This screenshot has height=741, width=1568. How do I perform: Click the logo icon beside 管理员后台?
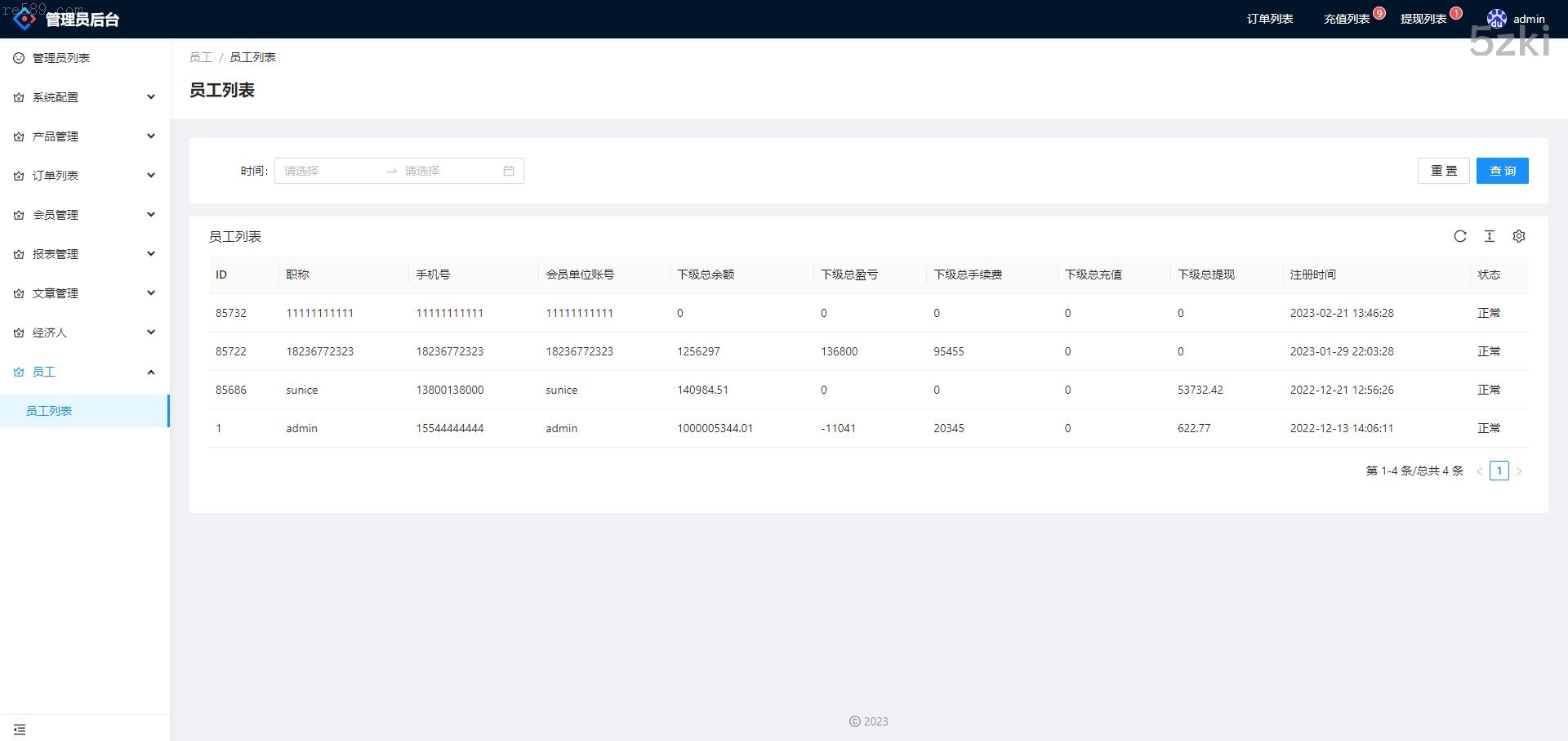point(24,18)
